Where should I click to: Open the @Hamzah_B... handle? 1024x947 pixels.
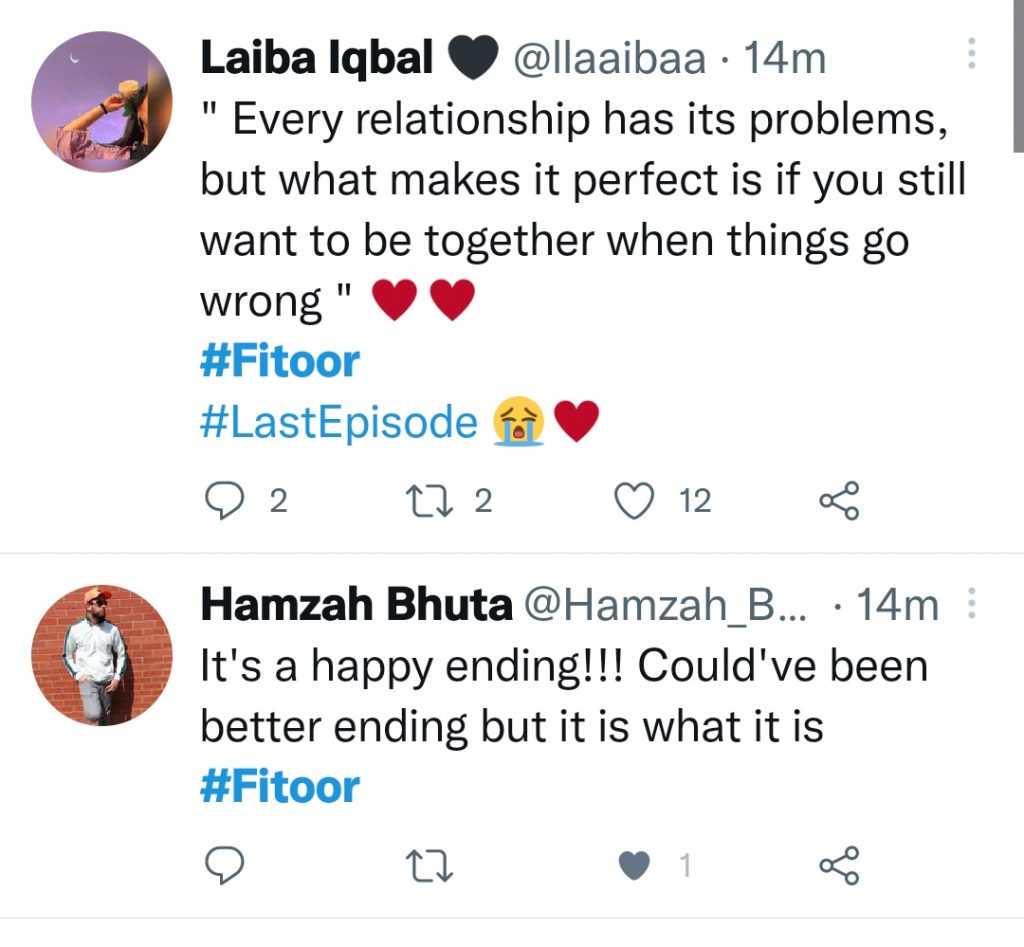tap(665, 606)
